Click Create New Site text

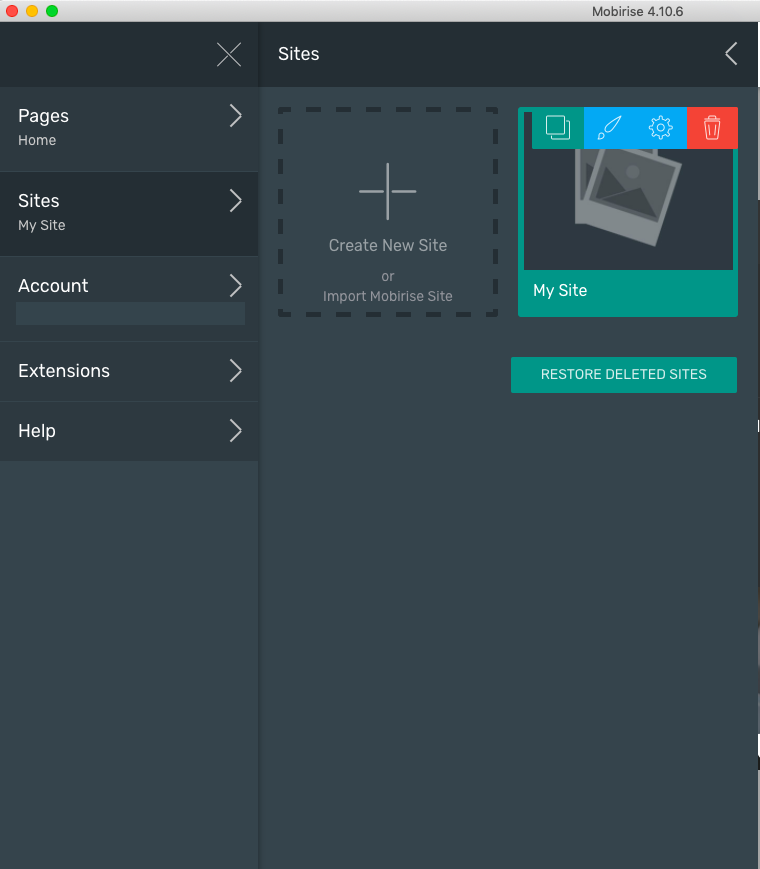[387, 245]
